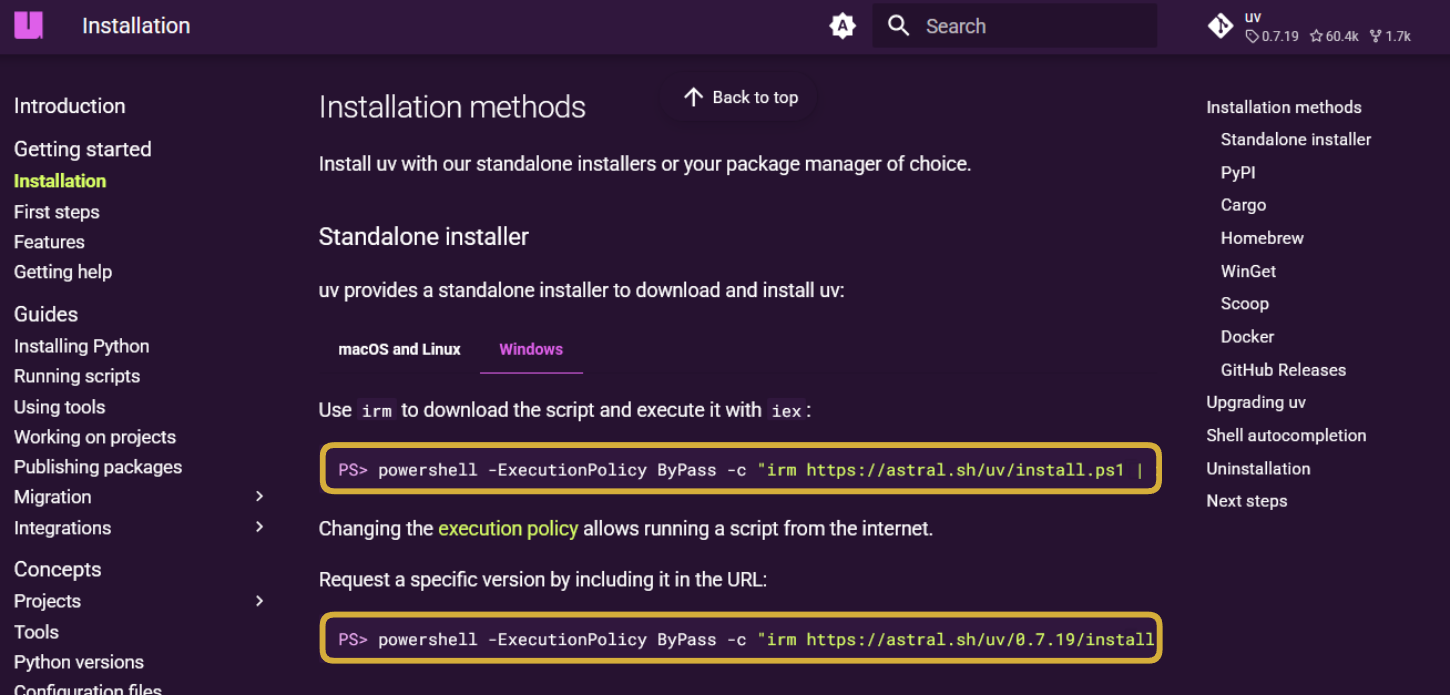This screenshot has height=695, width=1450.
Task: Select the Windows installer tab
Action: click(531, 349)
